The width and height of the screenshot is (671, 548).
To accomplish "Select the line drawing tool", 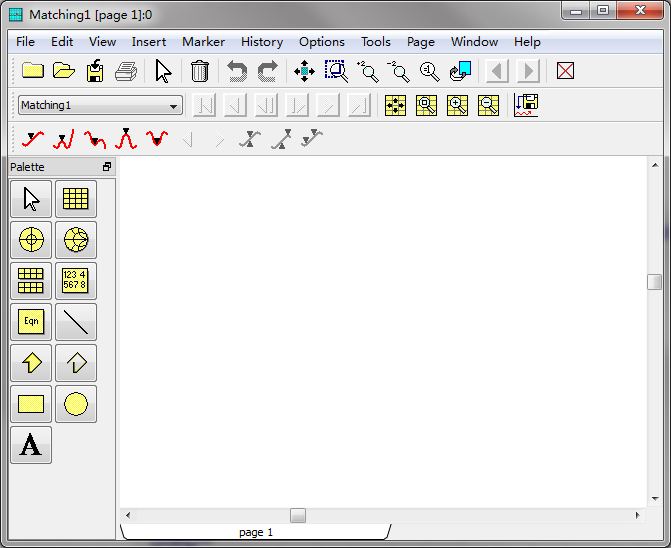I will 76,322.
